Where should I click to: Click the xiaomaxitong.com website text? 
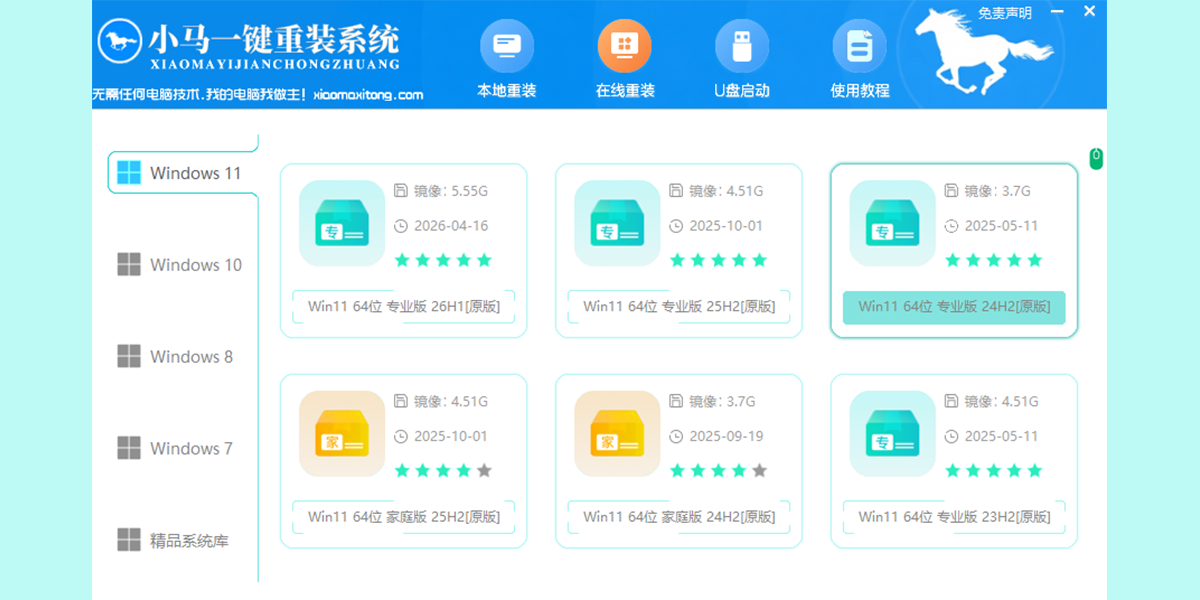[x=368, y=95]
